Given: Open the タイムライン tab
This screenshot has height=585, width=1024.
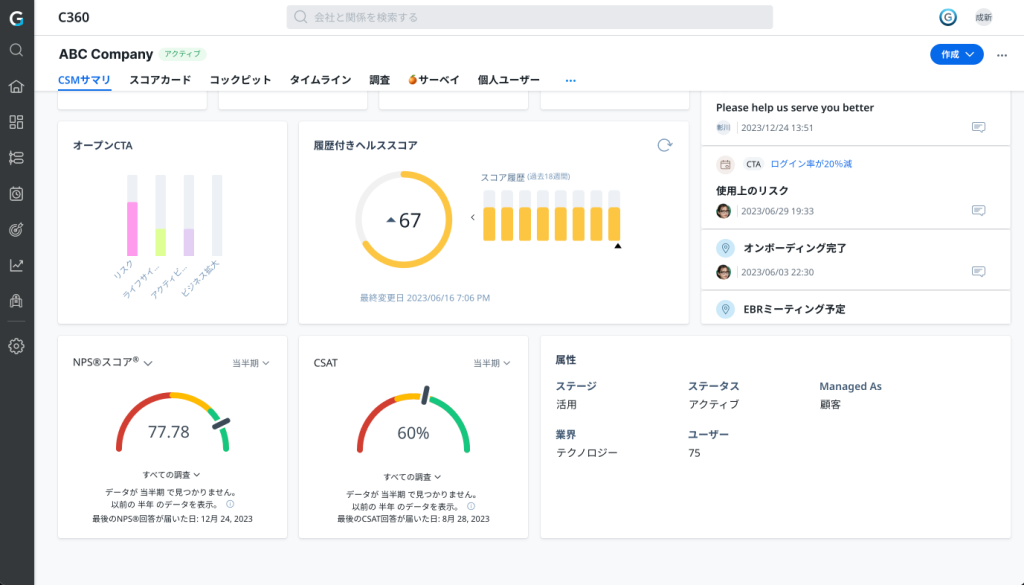Looking at the screenshot, I should [320, 79].
